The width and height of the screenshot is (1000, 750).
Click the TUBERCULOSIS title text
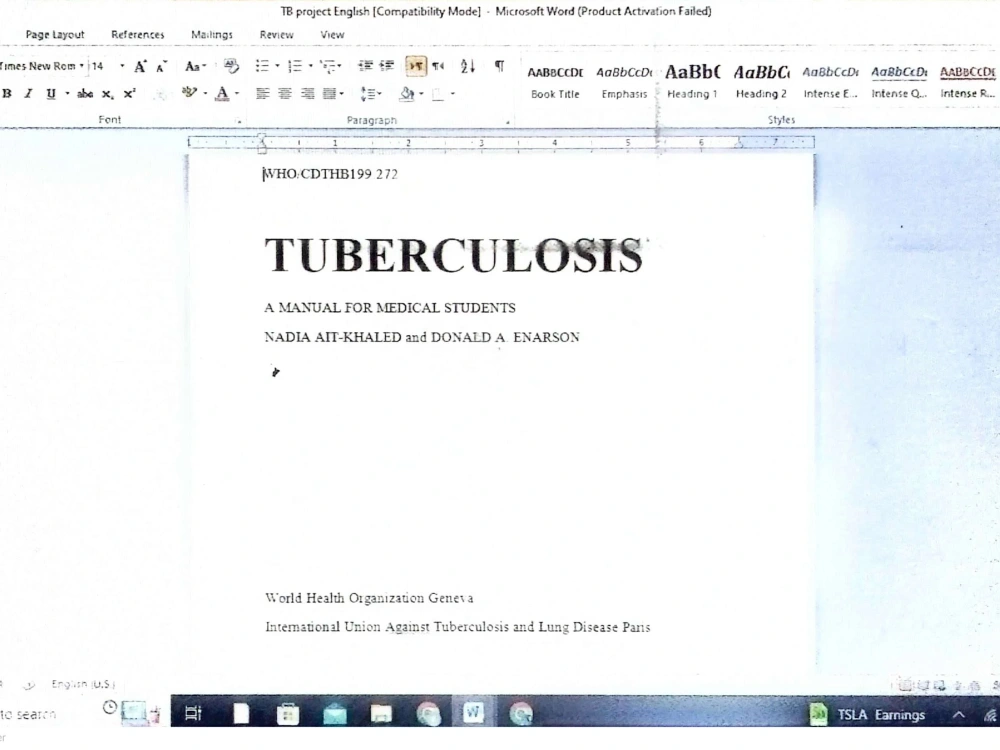(x=453, y=256)
